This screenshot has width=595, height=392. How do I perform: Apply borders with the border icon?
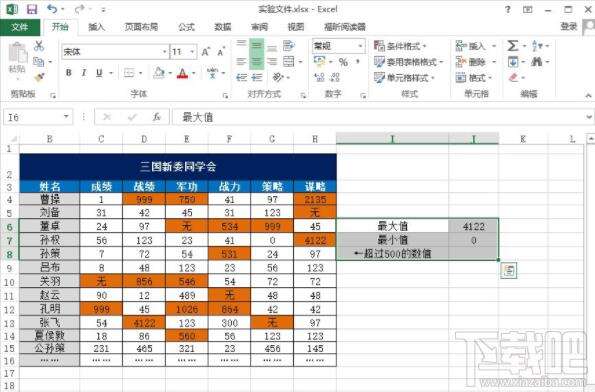[129, 72]
